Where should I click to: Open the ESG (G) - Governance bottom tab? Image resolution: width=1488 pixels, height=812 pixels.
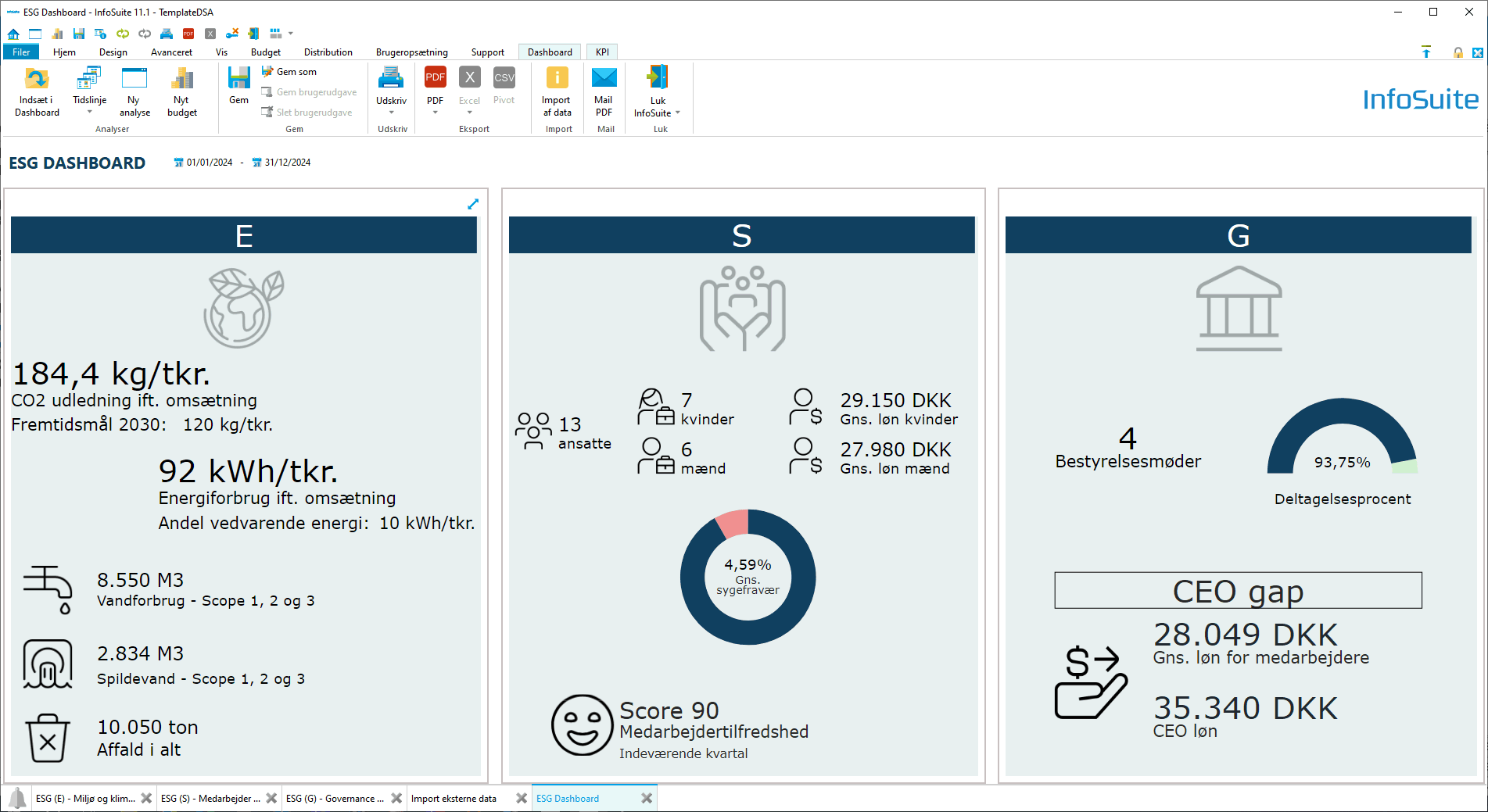coord(335,798)
